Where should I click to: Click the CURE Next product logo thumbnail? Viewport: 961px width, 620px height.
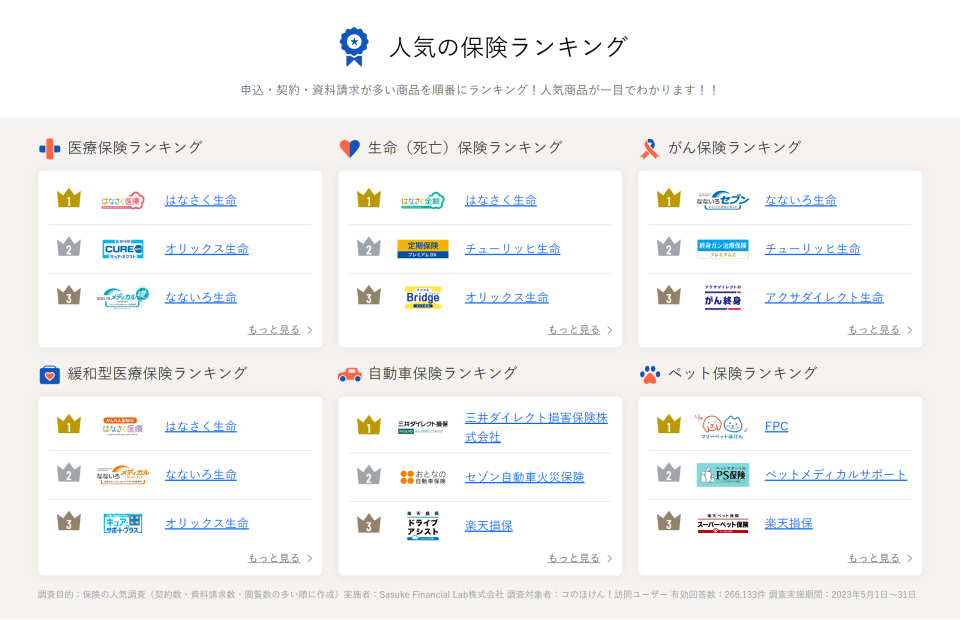tap(123, 249)
